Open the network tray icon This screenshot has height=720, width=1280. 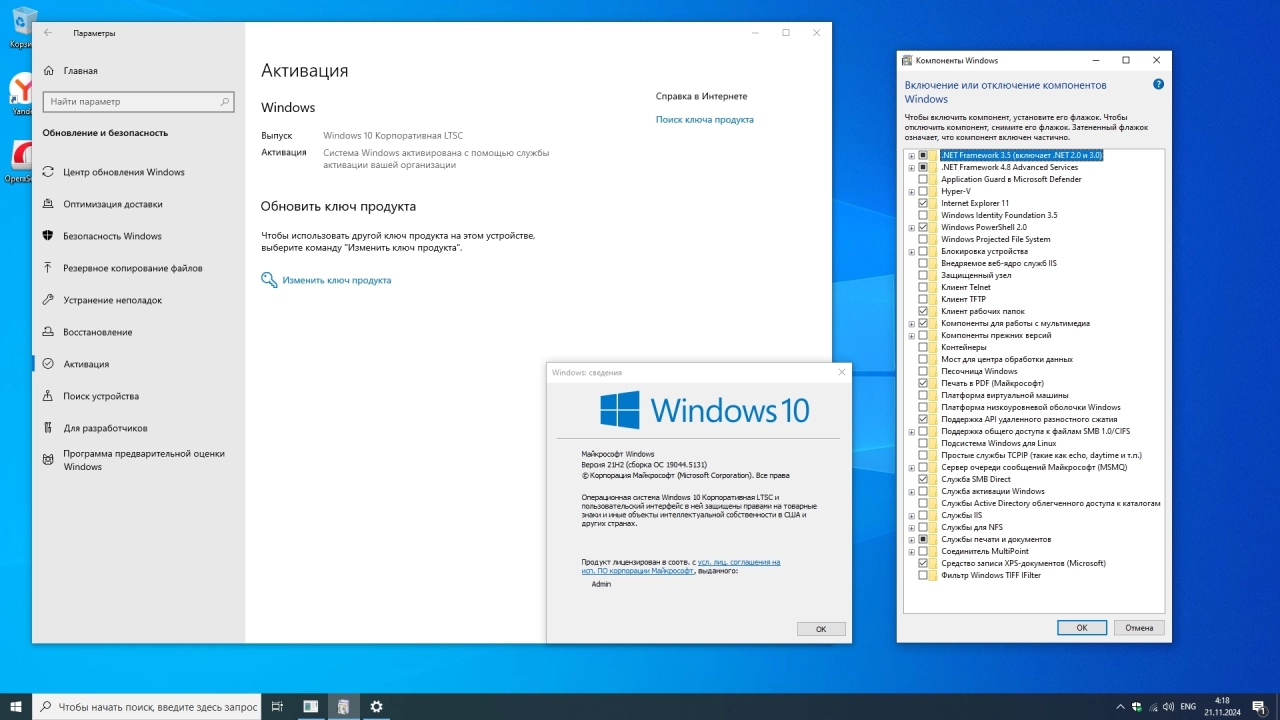point(1155,706)
